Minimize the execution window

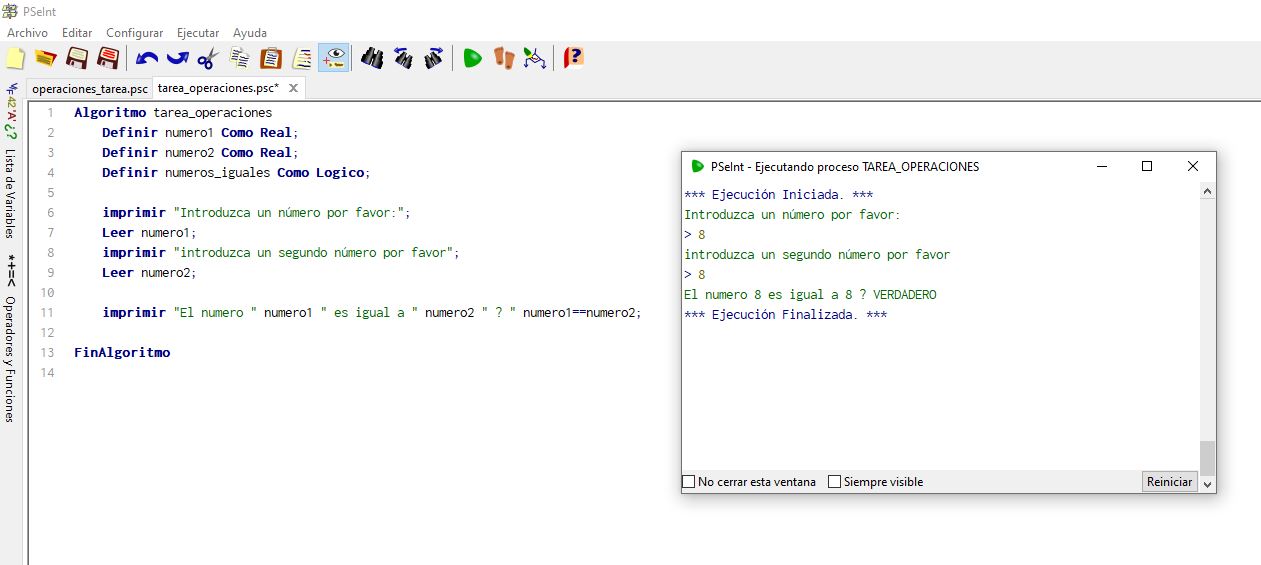coord(1101,167)
